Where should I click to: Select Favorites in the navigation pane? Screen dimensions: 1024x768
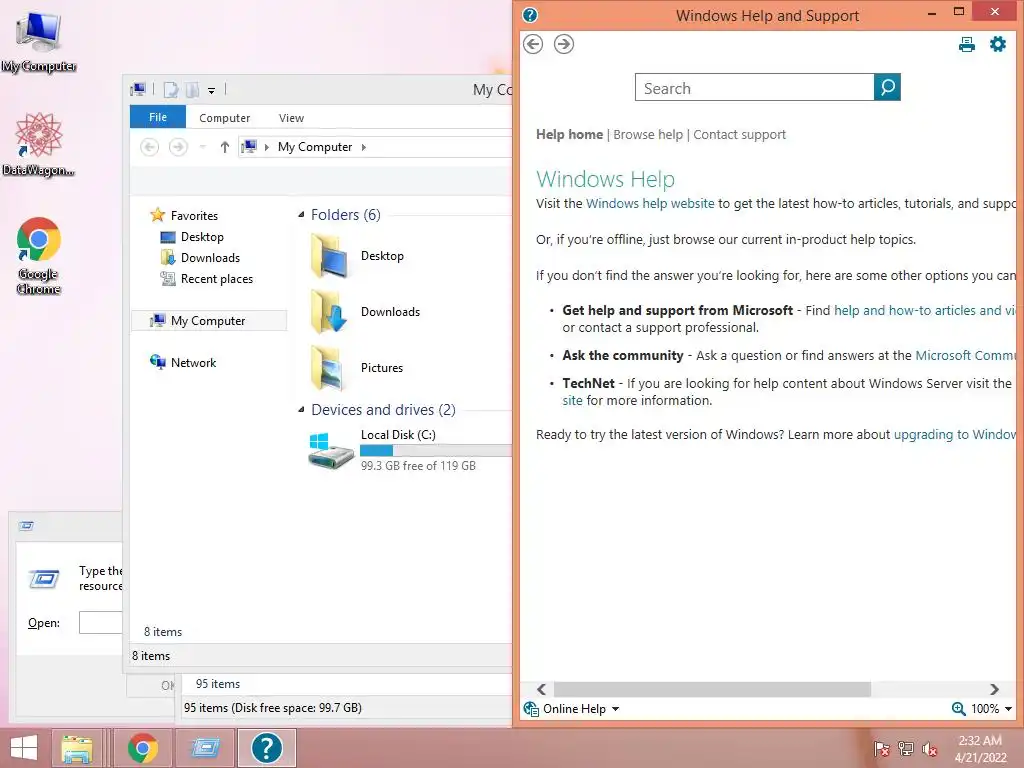[194, 216]
